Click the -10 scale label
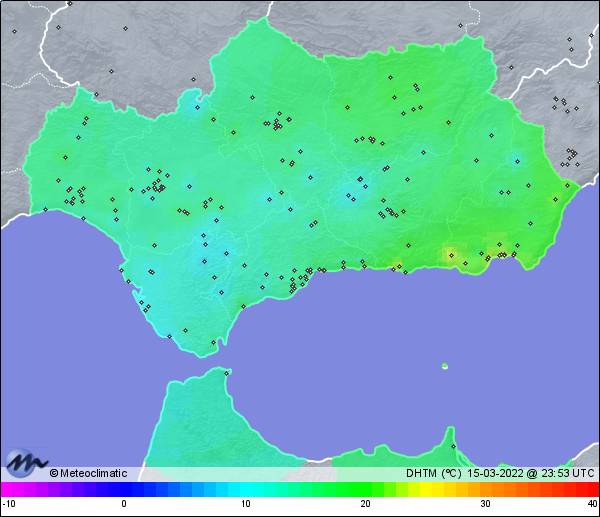Image resolution: width=600 pixels, height=517 pixels. coord(8,504)
